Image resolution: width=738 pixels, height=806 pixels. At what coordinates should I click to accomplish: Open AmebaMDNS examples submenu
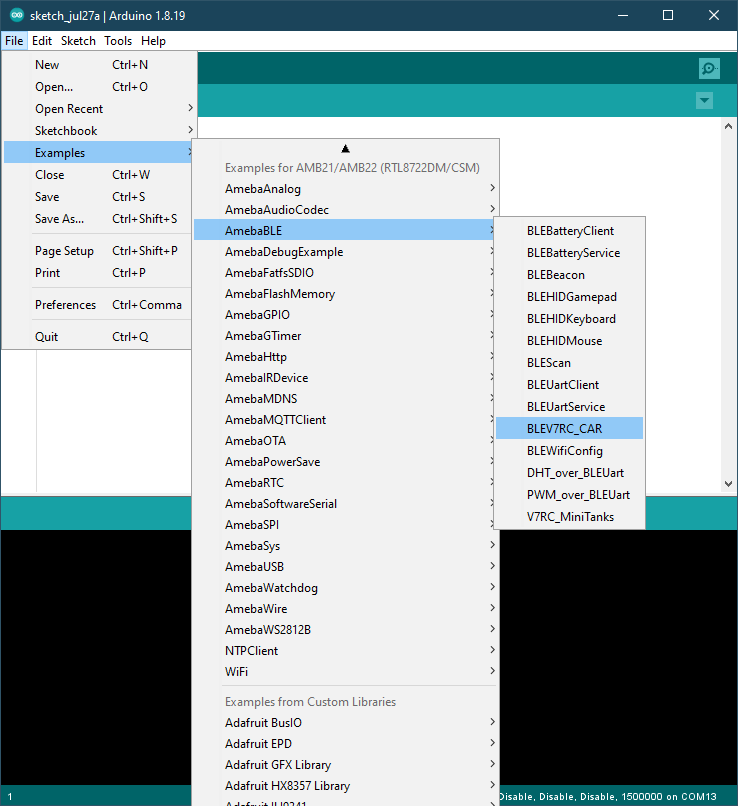tap(344, 399)
